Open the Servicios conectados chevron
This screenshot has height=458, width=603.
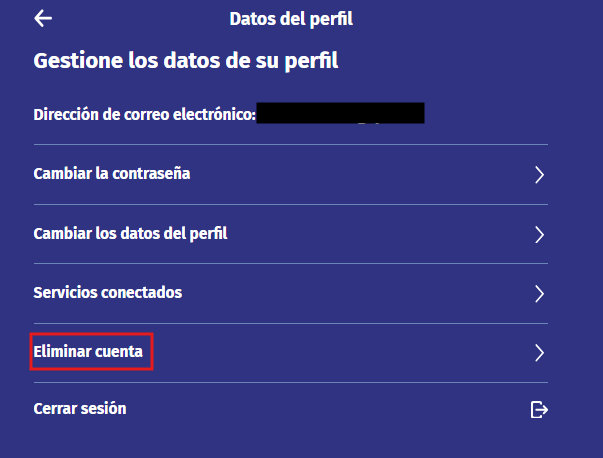(x=539, y=294)
